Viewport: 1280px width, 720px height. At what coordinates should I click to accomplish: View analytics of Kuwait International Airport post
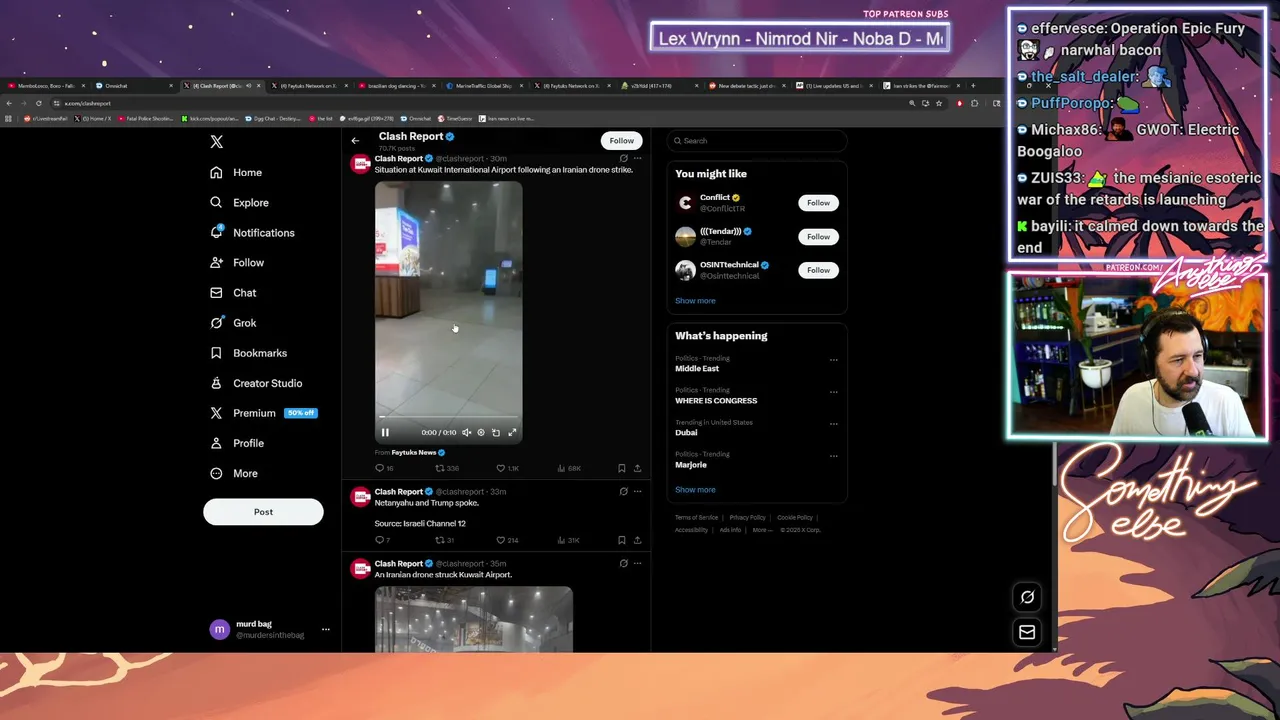click(568, 468)
